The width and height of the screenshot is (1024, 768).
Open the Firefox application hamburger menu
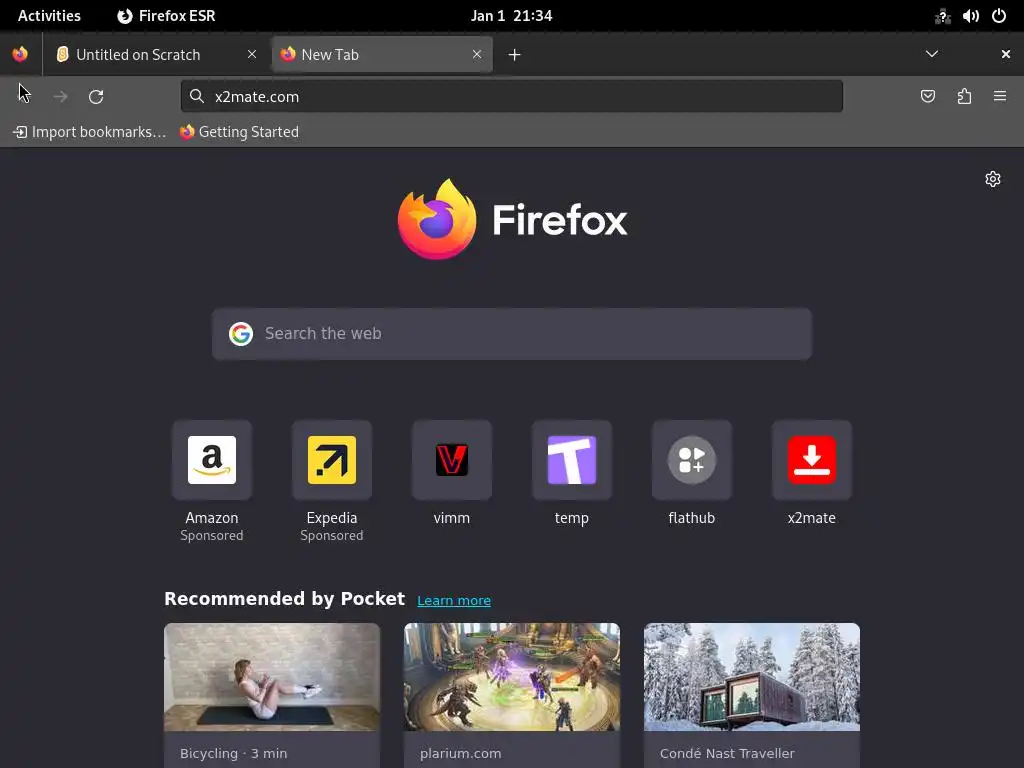[x=1000, y=97]
